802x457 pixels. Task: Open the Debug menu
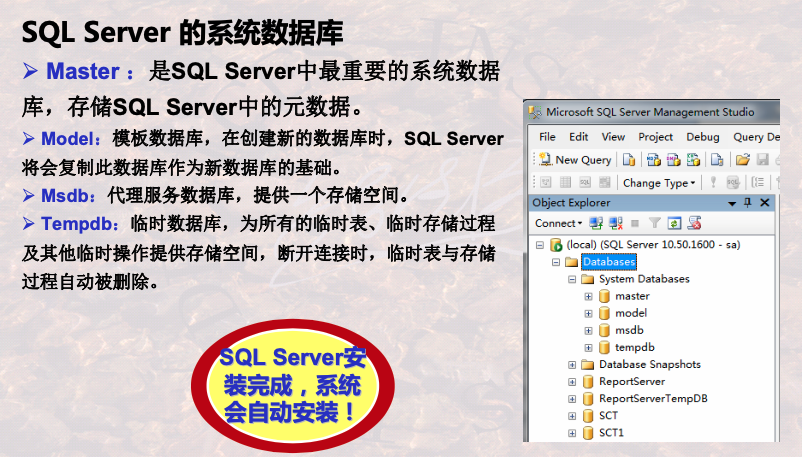[703, 137]
